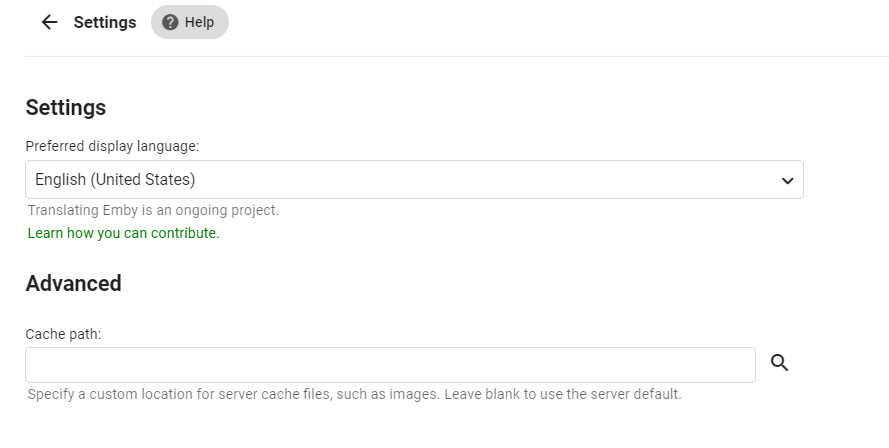Click the Advanced section heading
This screenshot has height=448, width=889.
click(x=73, y=283)
